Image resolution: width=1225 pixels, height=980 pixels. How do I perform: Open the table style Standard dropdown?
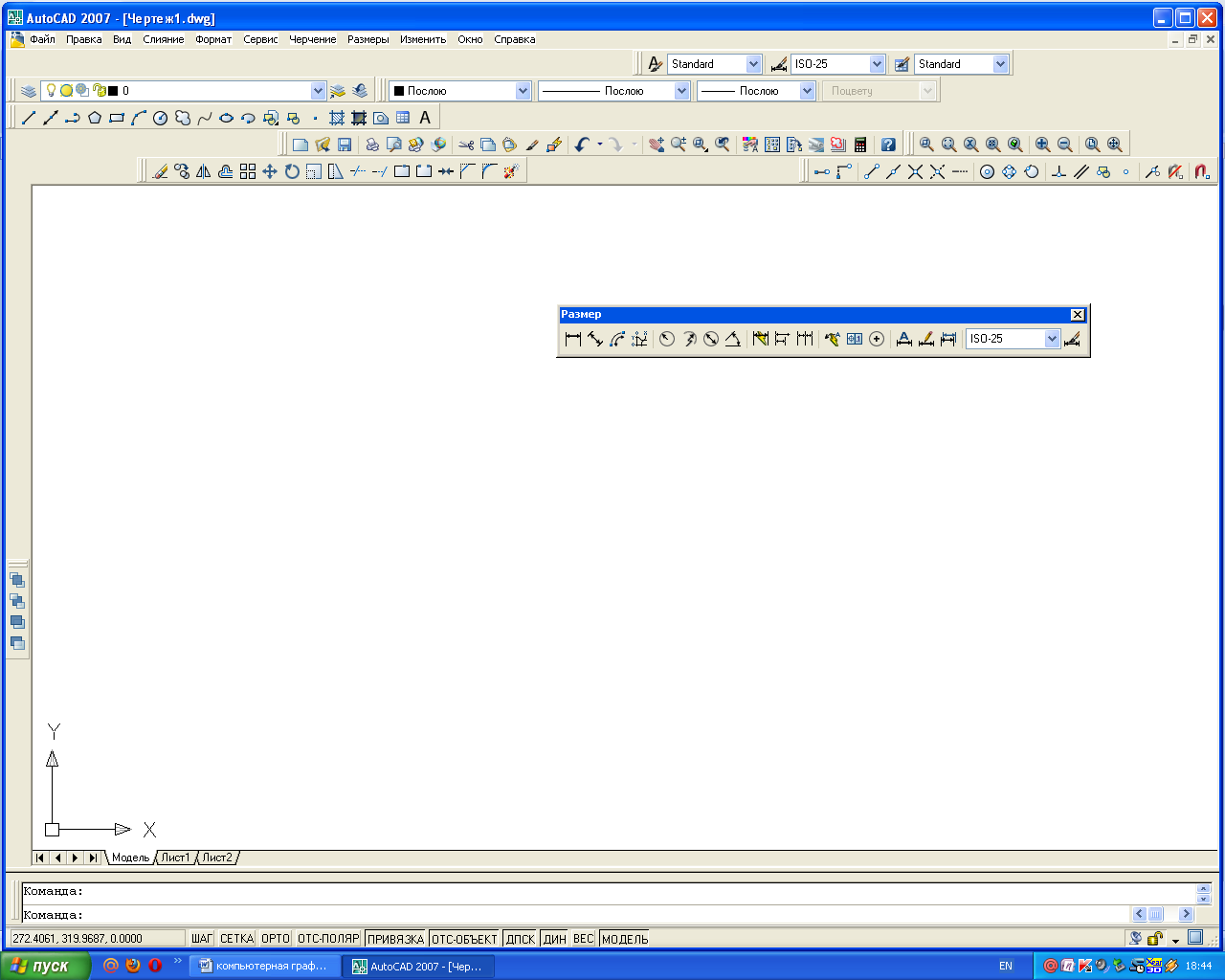1000,64
